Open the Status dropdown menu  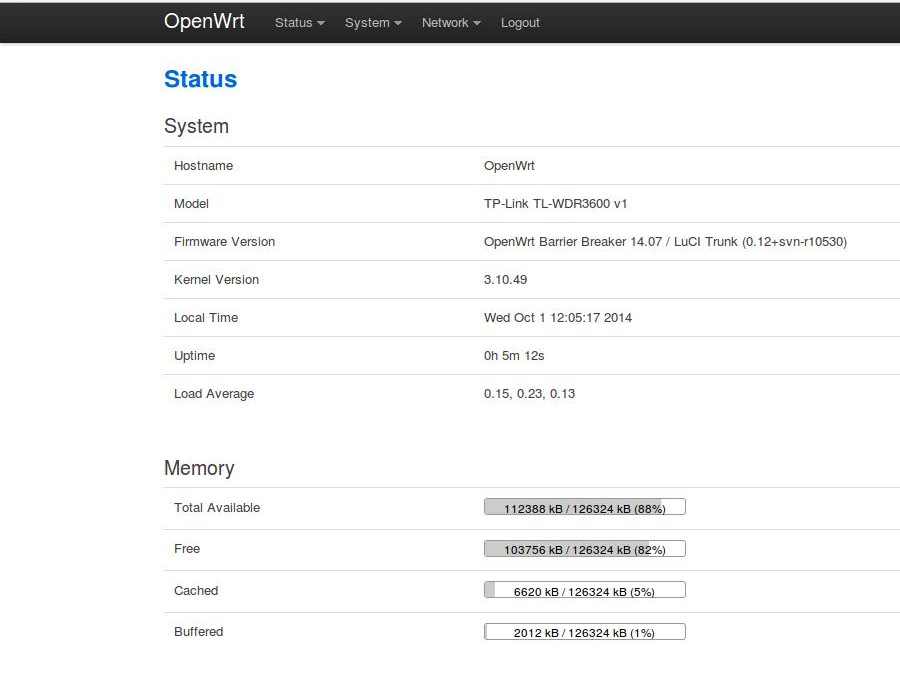tap(293, 22)
